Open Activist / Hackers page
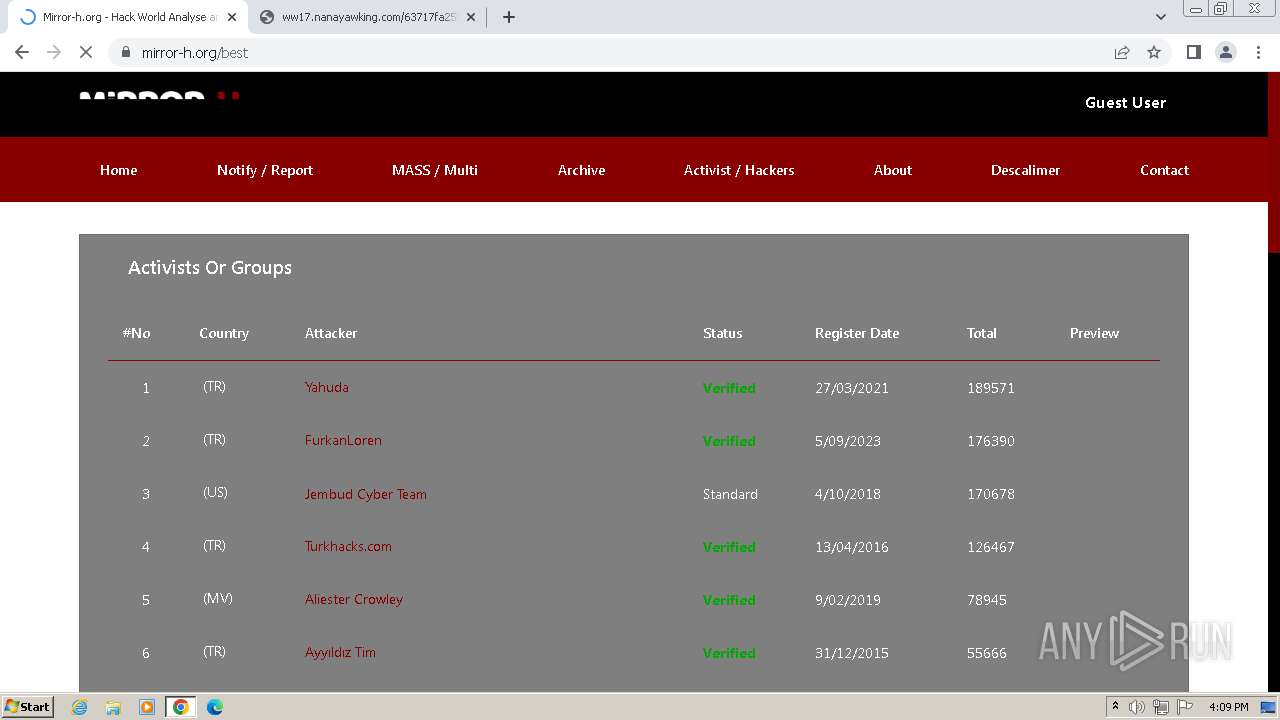The image size is (1280, 720). (739, 170)
